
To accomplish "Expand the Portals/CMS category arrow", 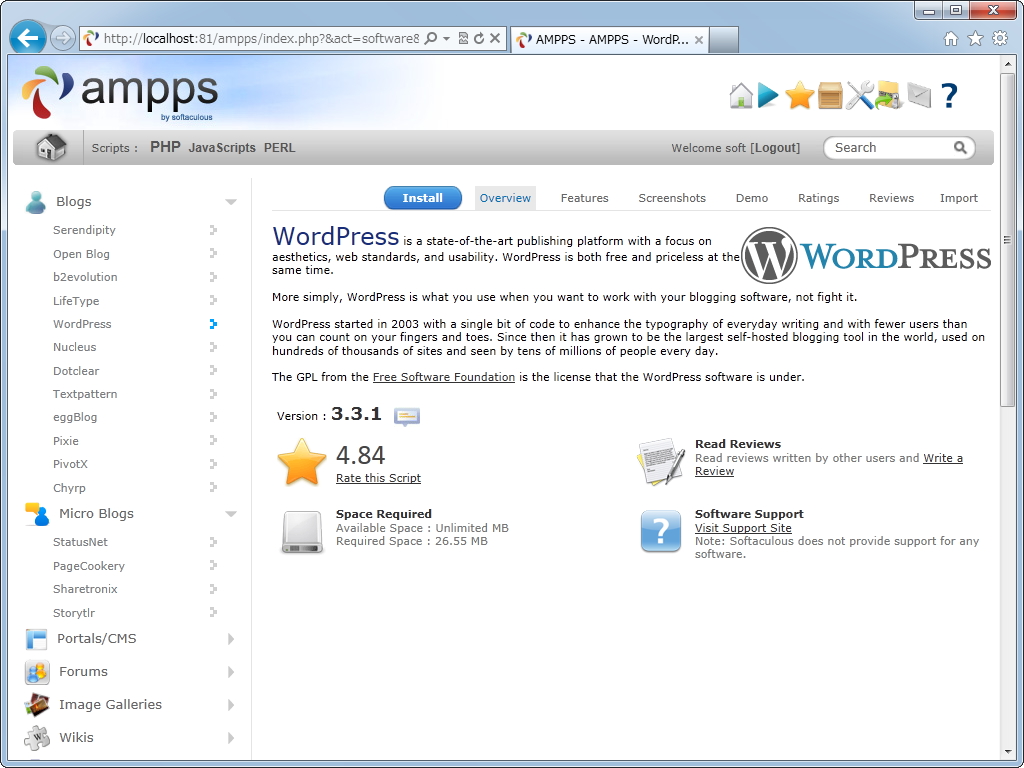I will (231, 639).
